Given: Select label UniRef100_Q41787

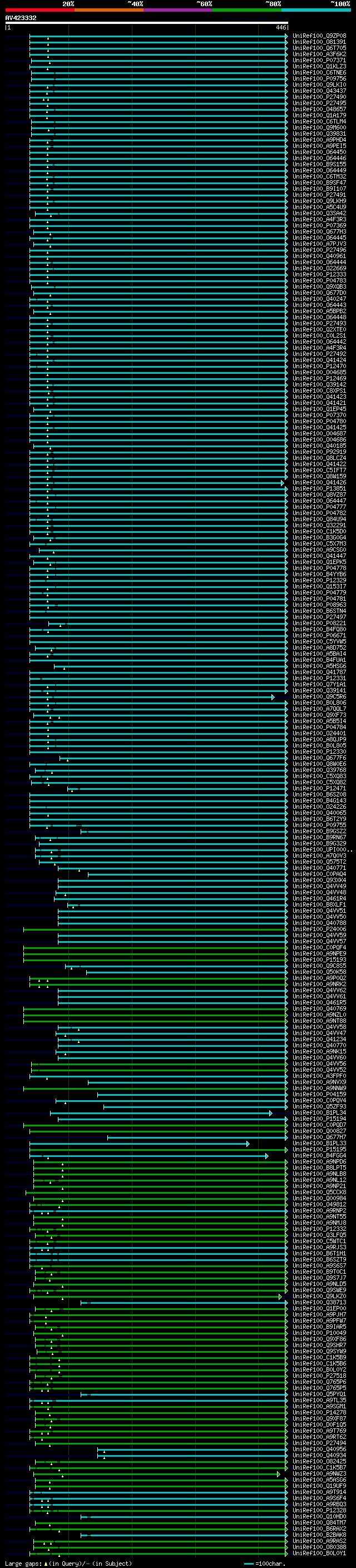Looking at the screenshot, I should [x=319, y=672].
